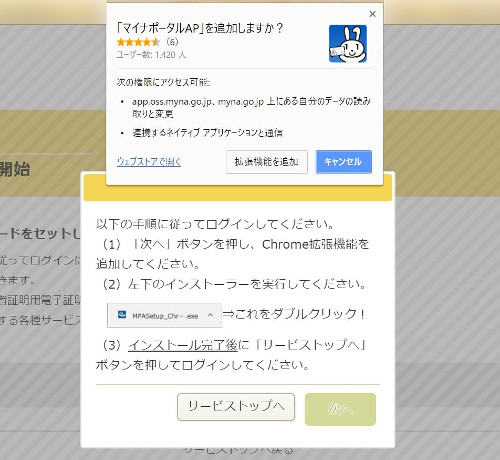Expand the MPASetup download item chevron
The width and height of the screenshot is (500, 460).
210,315
